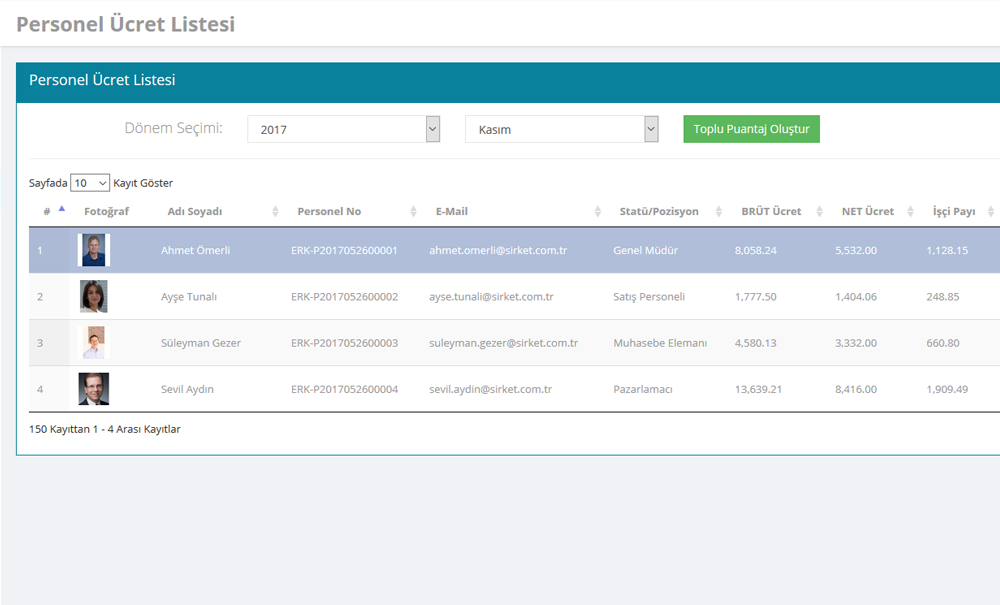Click the suleyman.gezer@sirket.com.tr email
The width and height of the screenshot is (1000, 605).
503,343
